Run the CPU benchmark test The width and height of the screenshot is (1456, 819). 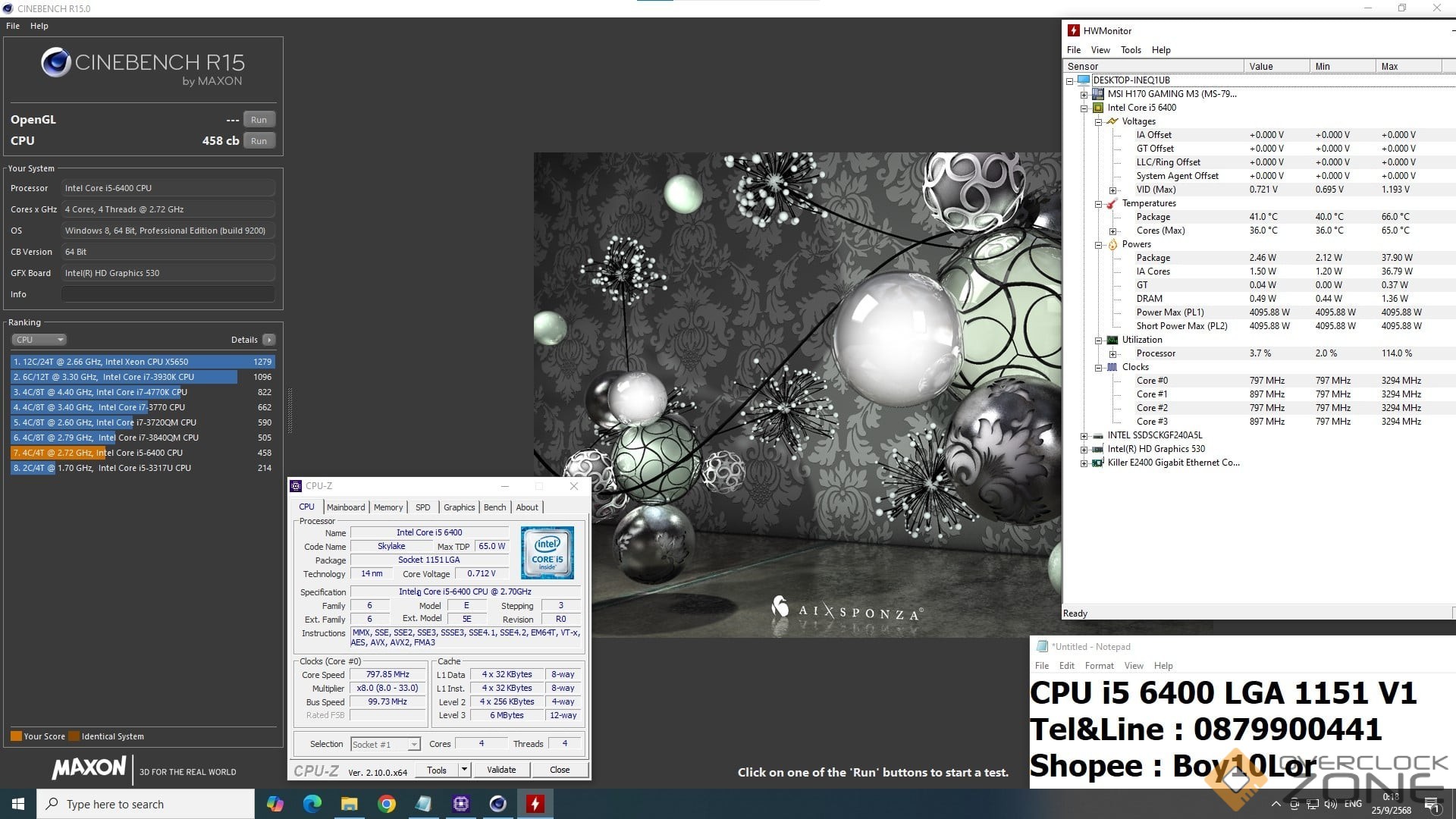[x=259, y=141]
